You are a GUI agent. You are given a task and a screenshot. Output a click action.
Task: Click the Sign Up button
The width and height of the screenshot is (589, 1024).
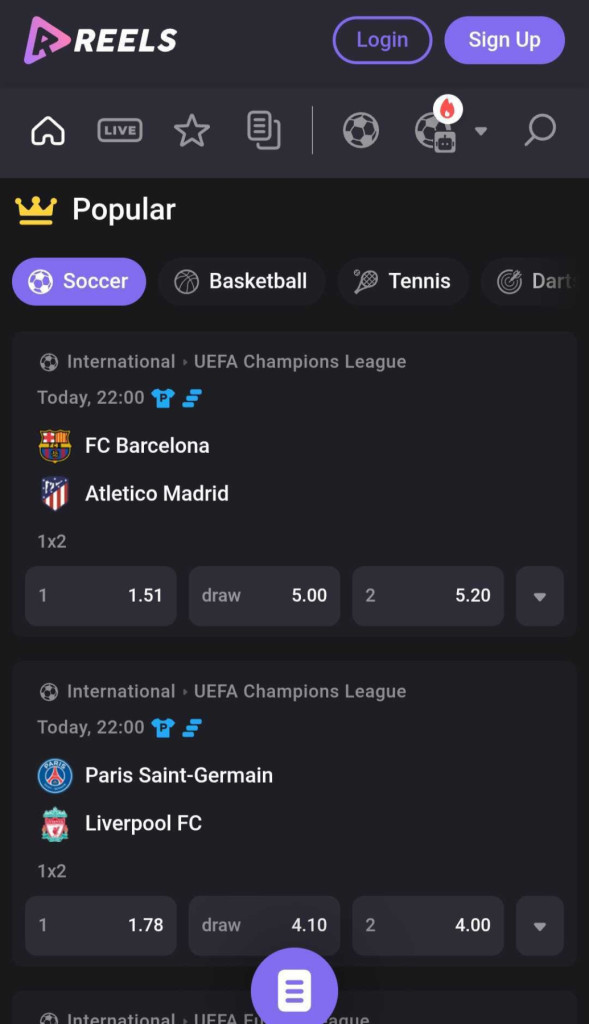504,40
